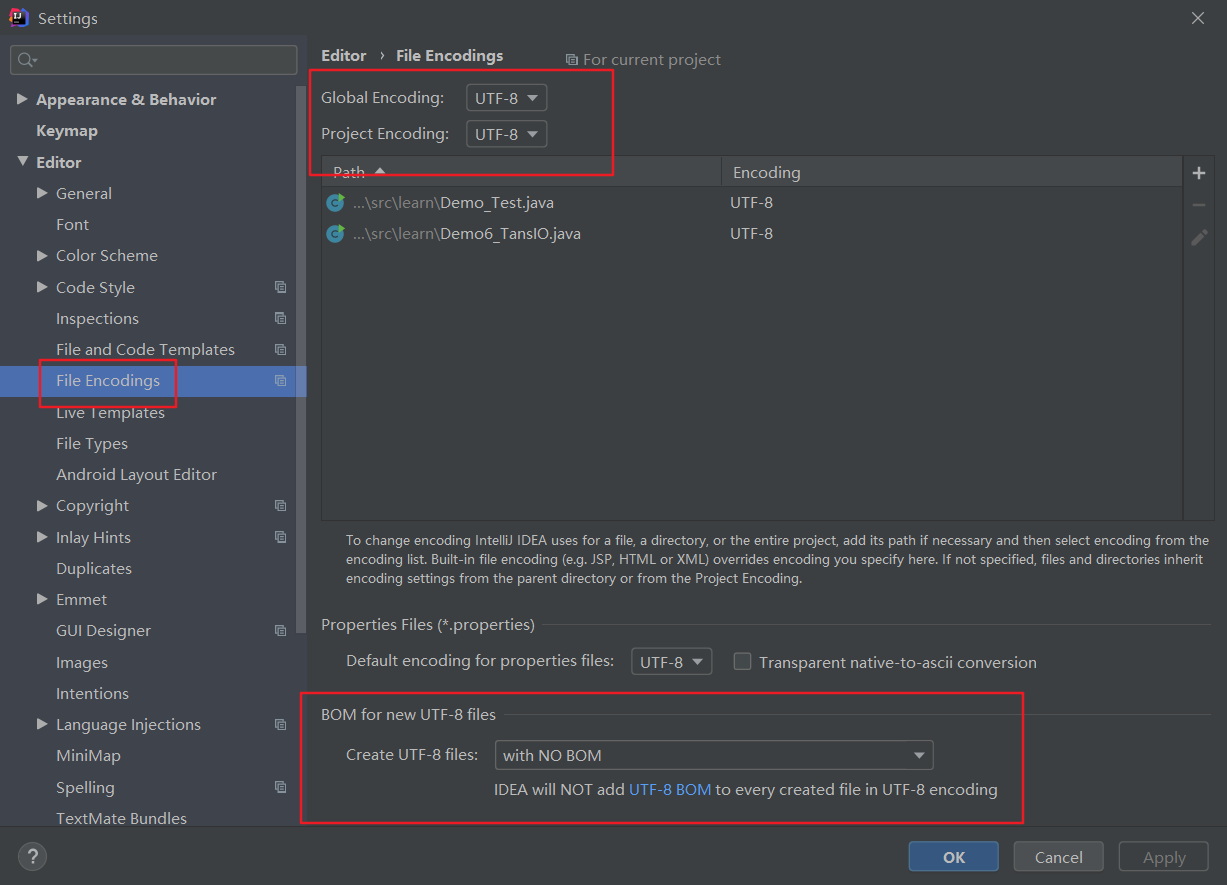Open default properties files encoding dropdown
Viewport: 1227px width, 885px height.
(671, 662)
